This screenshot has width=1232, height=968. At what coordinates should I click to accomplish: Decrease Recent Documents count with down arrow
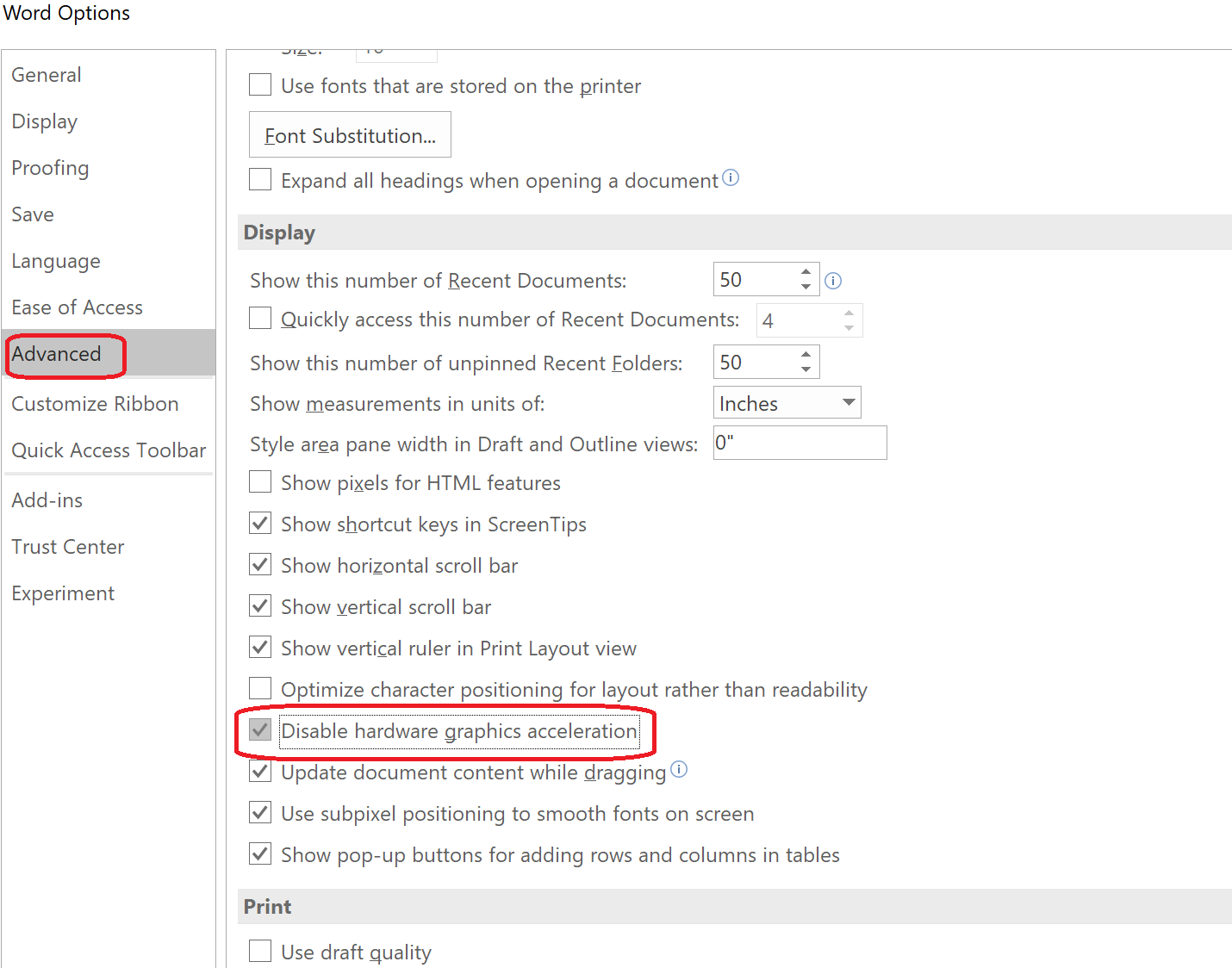tap(806, 287)
